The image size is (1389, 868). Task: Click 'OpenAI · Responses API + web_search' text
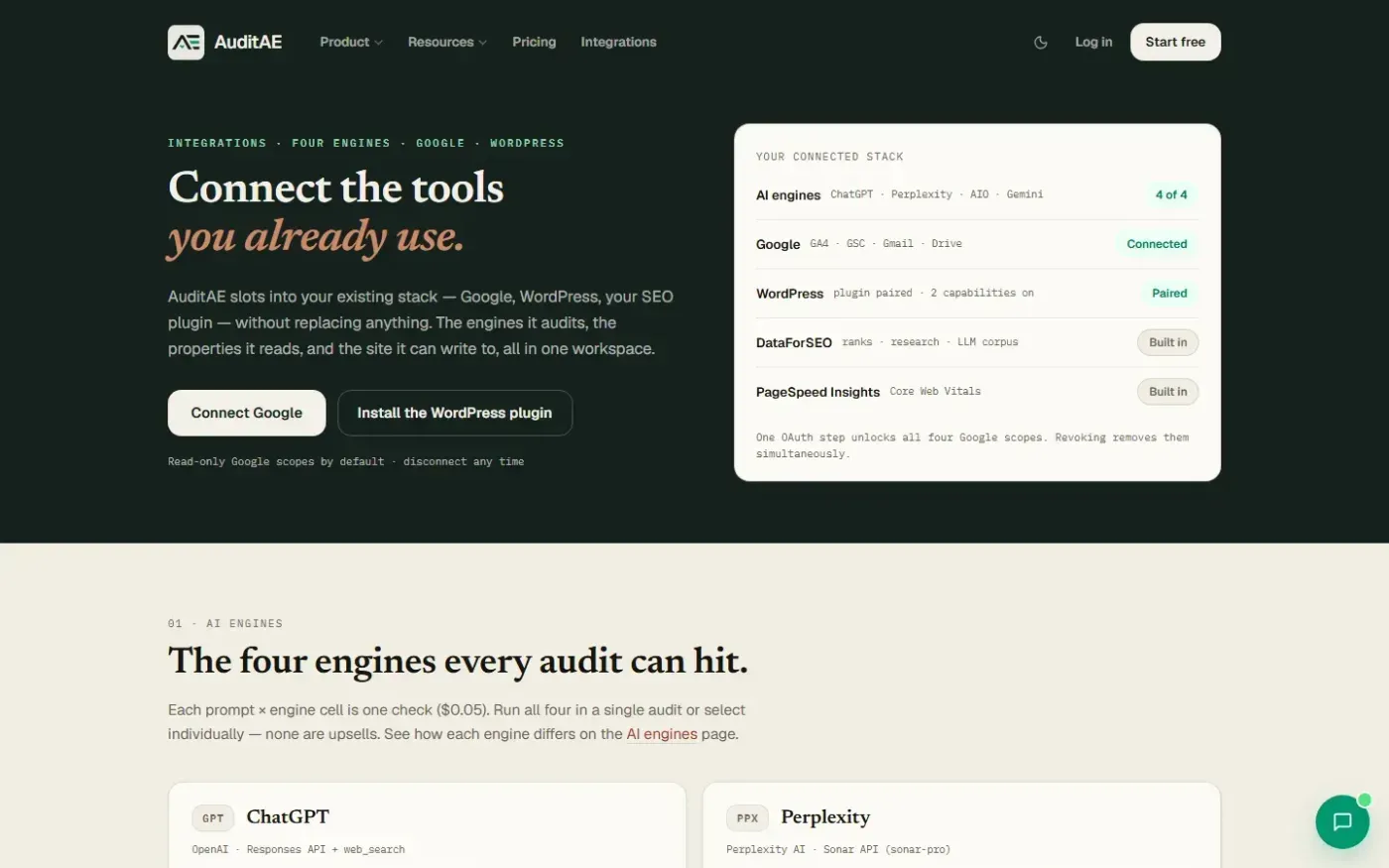pos(299,849)
